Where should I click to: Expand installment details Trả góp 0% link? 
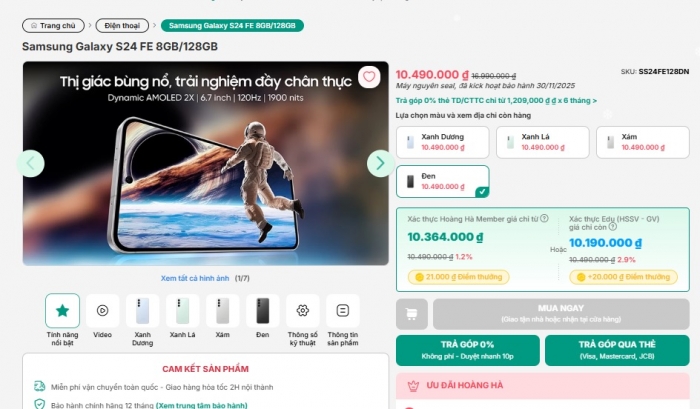[x=496, y=100]
